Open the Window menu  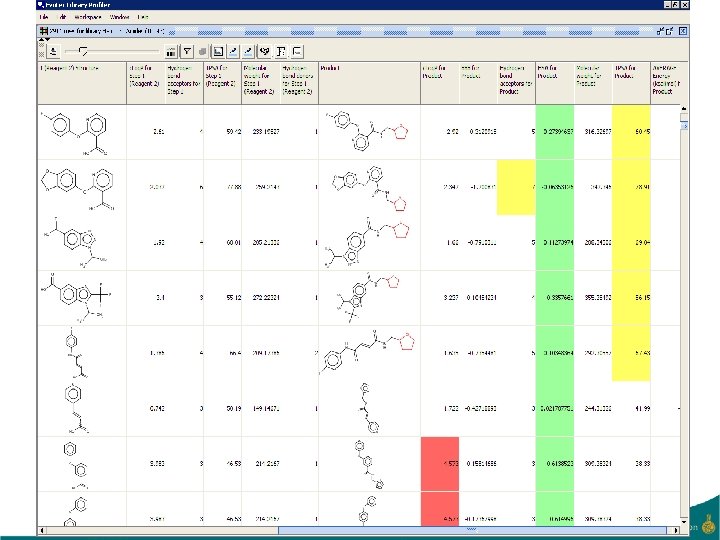pyautogui.click(x=119, y=17)
